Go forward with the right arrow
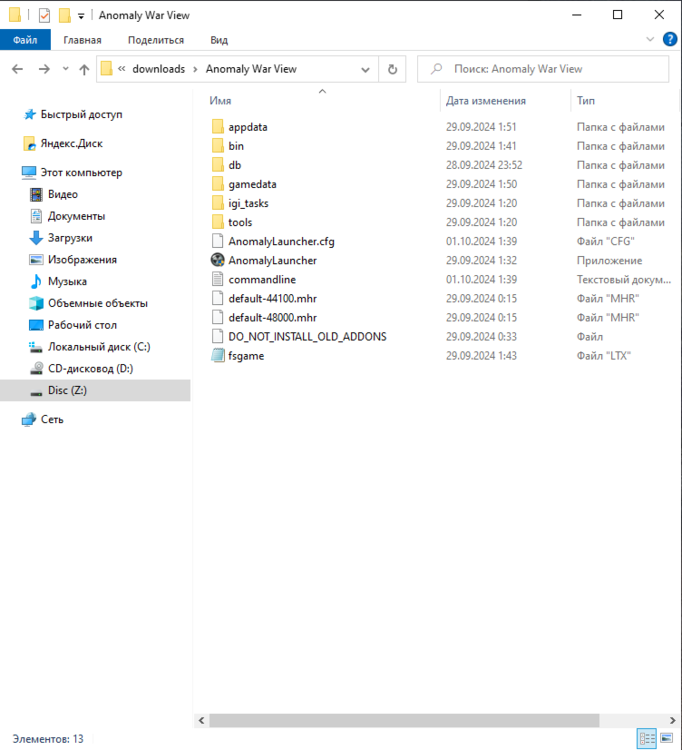The image size is (682, 750). 44,69
